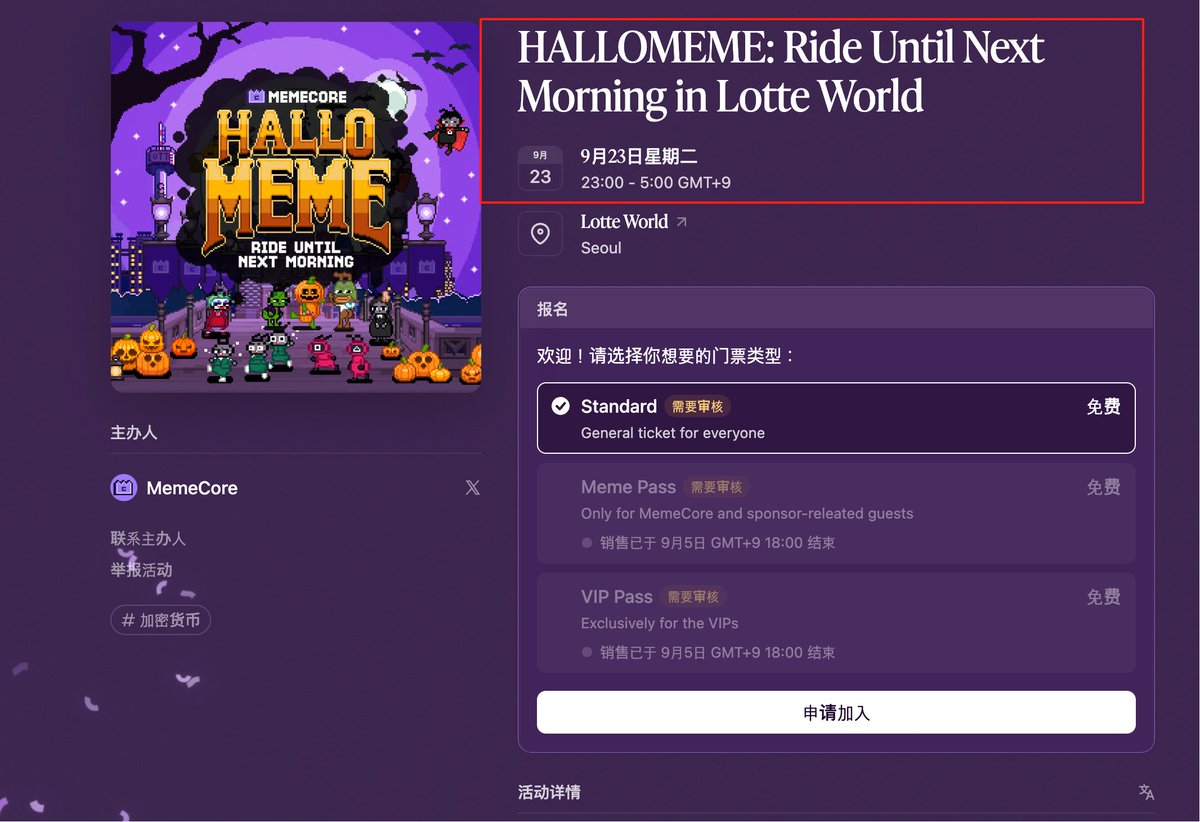The image size is (1200, 822).
Task: Click the 活动详情 section heading
Action: pos(549,792)
